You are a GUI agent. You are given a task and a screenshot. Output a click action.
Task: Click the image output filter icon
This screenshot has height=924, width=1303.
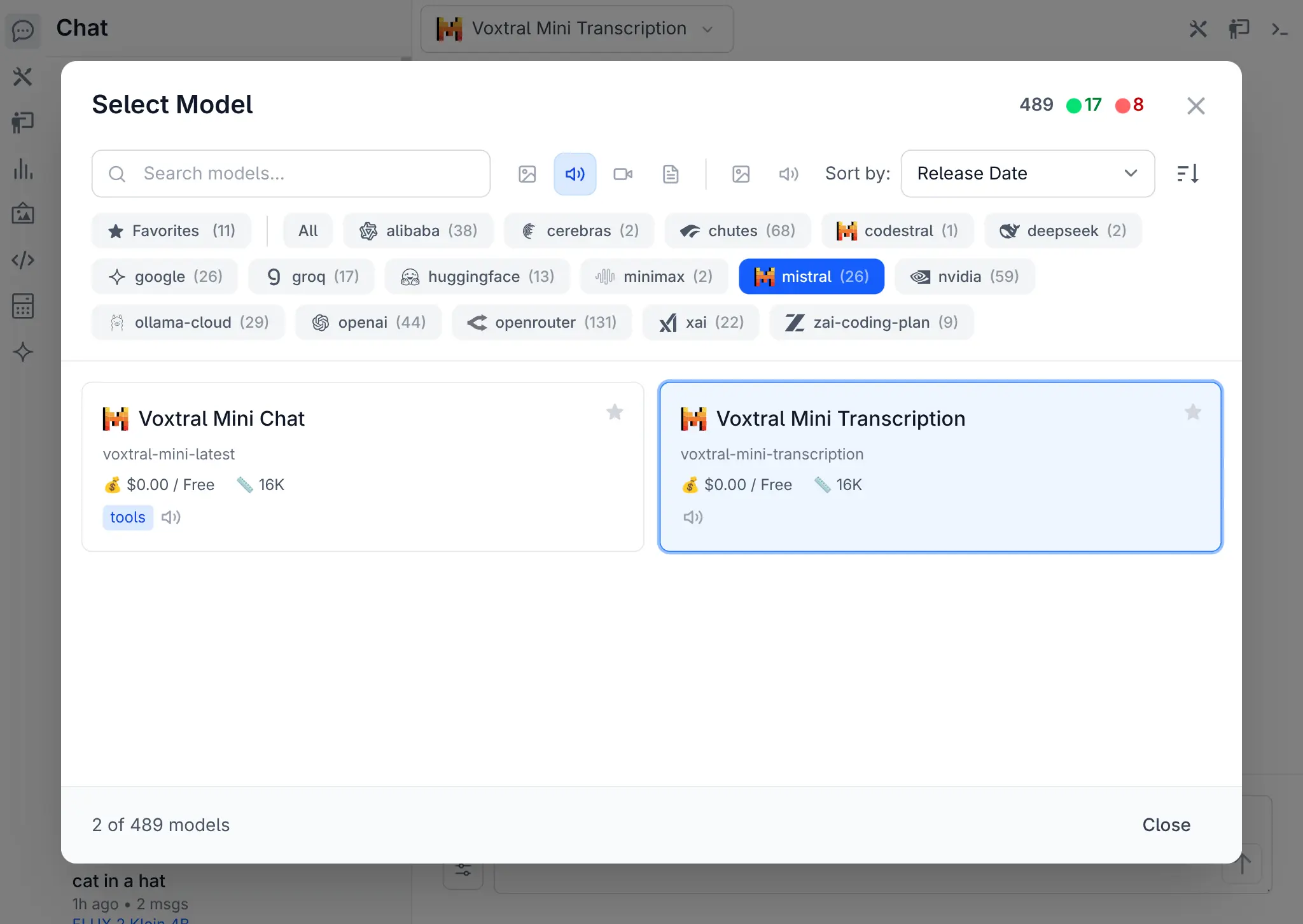click(741, 174)
